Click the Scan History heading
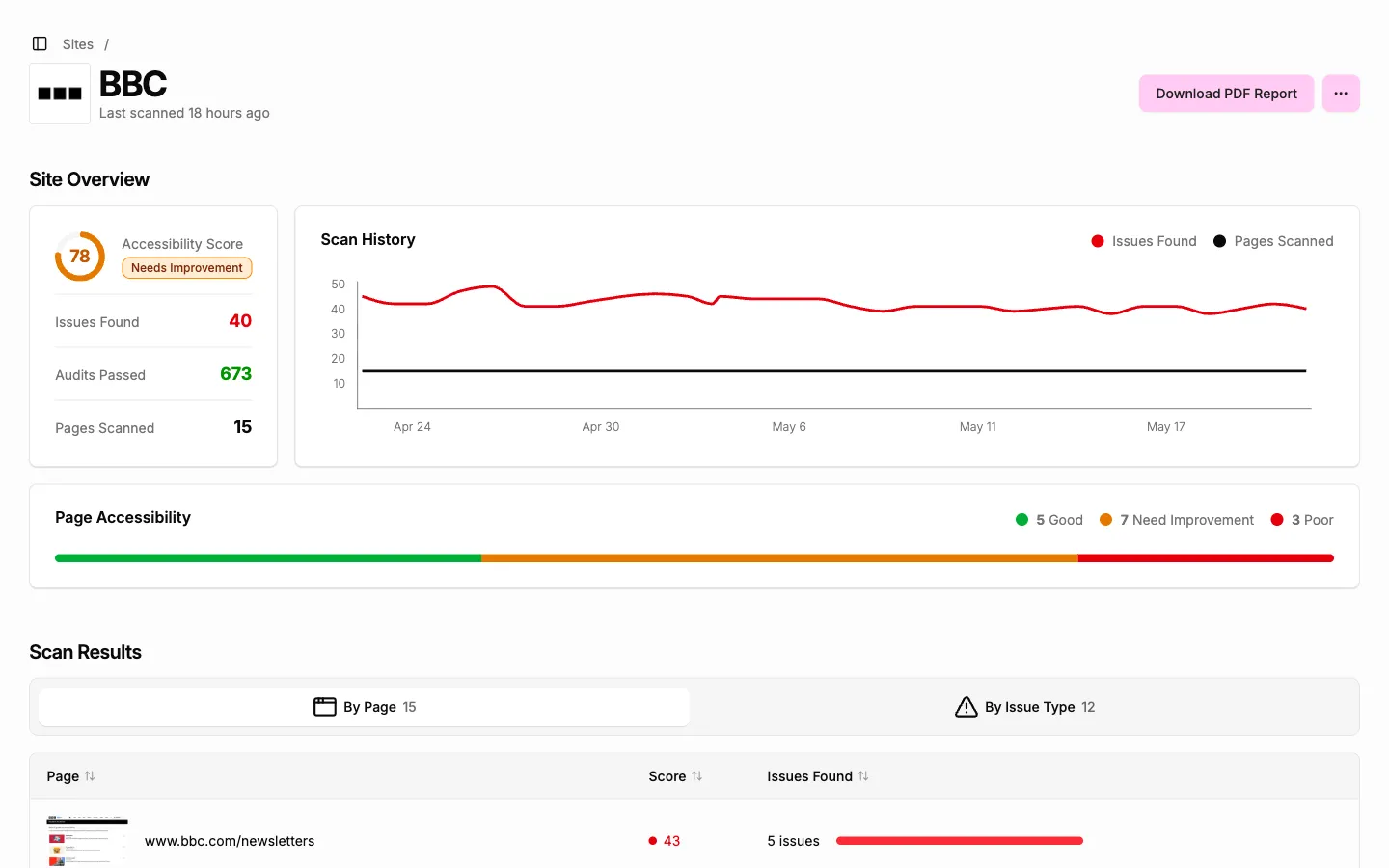 (x=368, y=239)
